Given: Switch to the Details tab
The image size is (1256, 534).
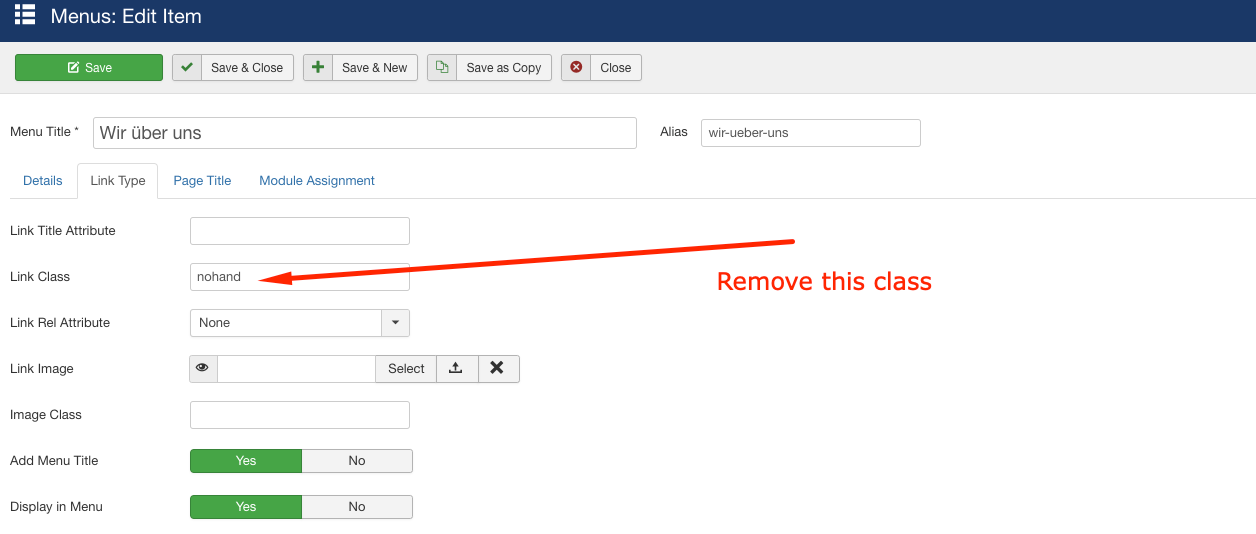Looking at the screenshot, I should (43, 181).
